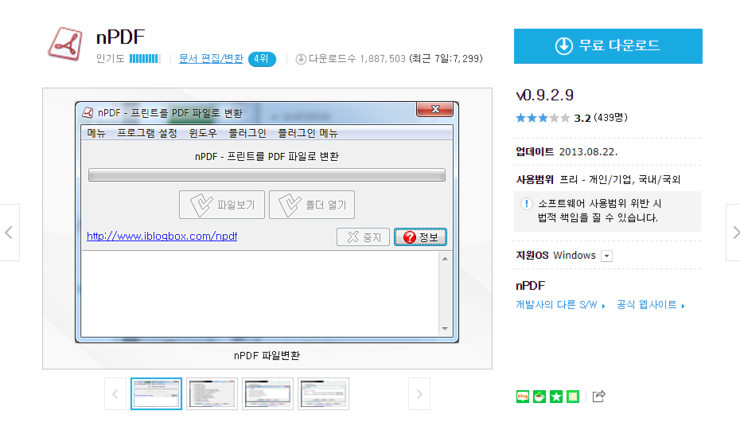Viewport: 740px width, 438px height.
Task: Open the 메뉴 menu in nPDF window
Action: (x=96, y=133)
